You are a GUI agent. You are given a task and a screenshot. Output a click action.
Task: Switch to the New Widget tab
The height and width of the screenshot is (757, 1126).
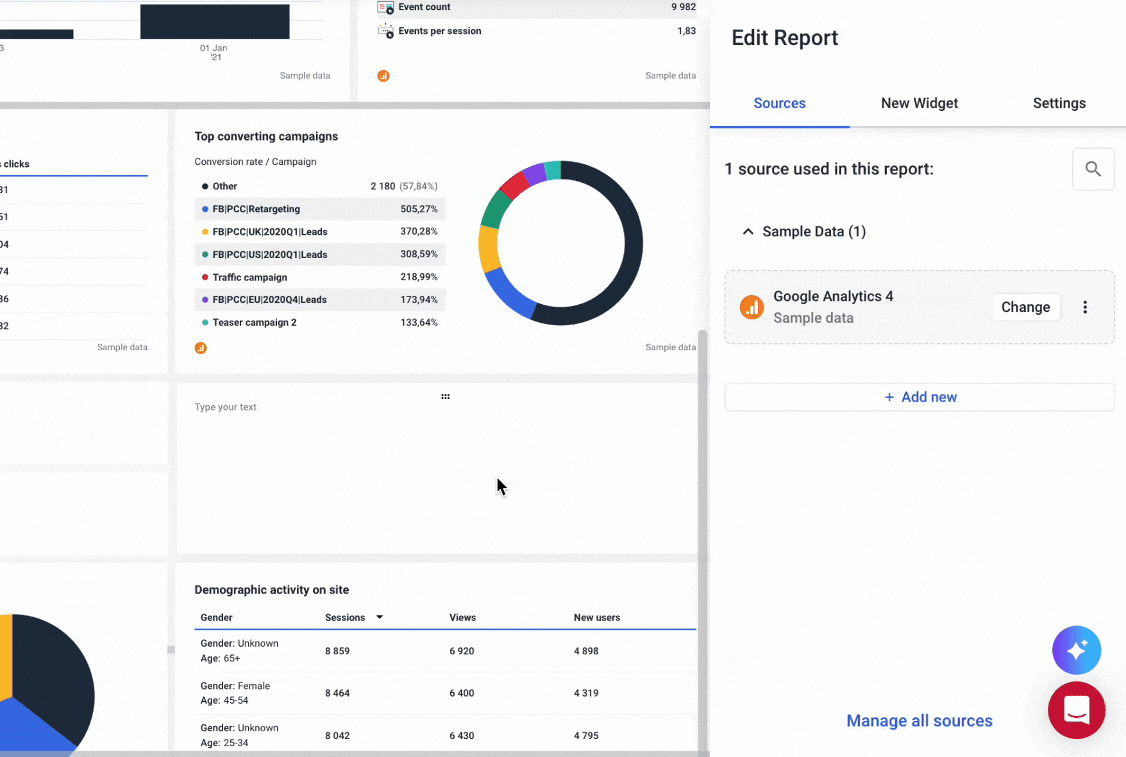[919, 103]
